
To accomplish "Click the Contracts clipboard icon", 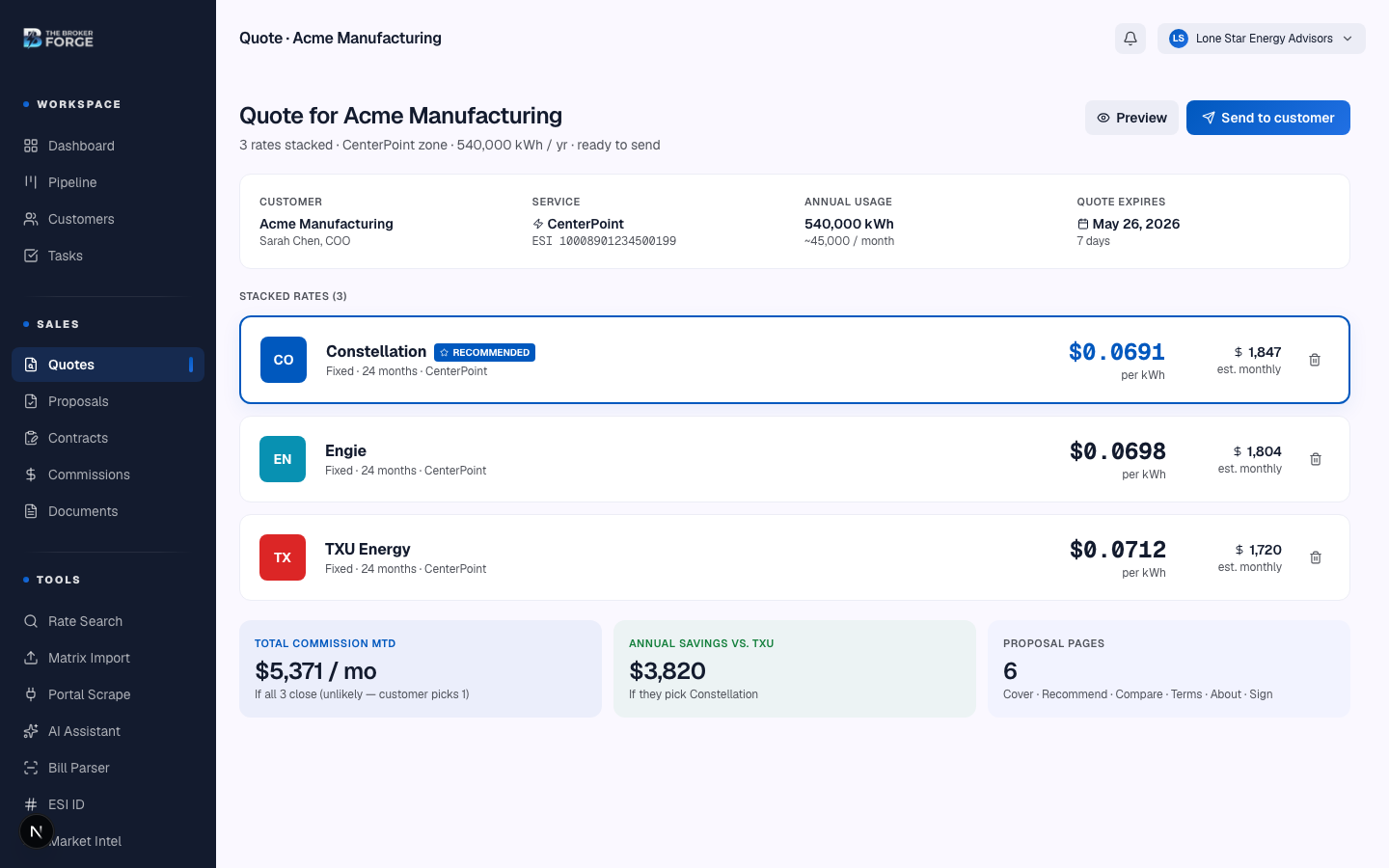I will coord(31,438).
